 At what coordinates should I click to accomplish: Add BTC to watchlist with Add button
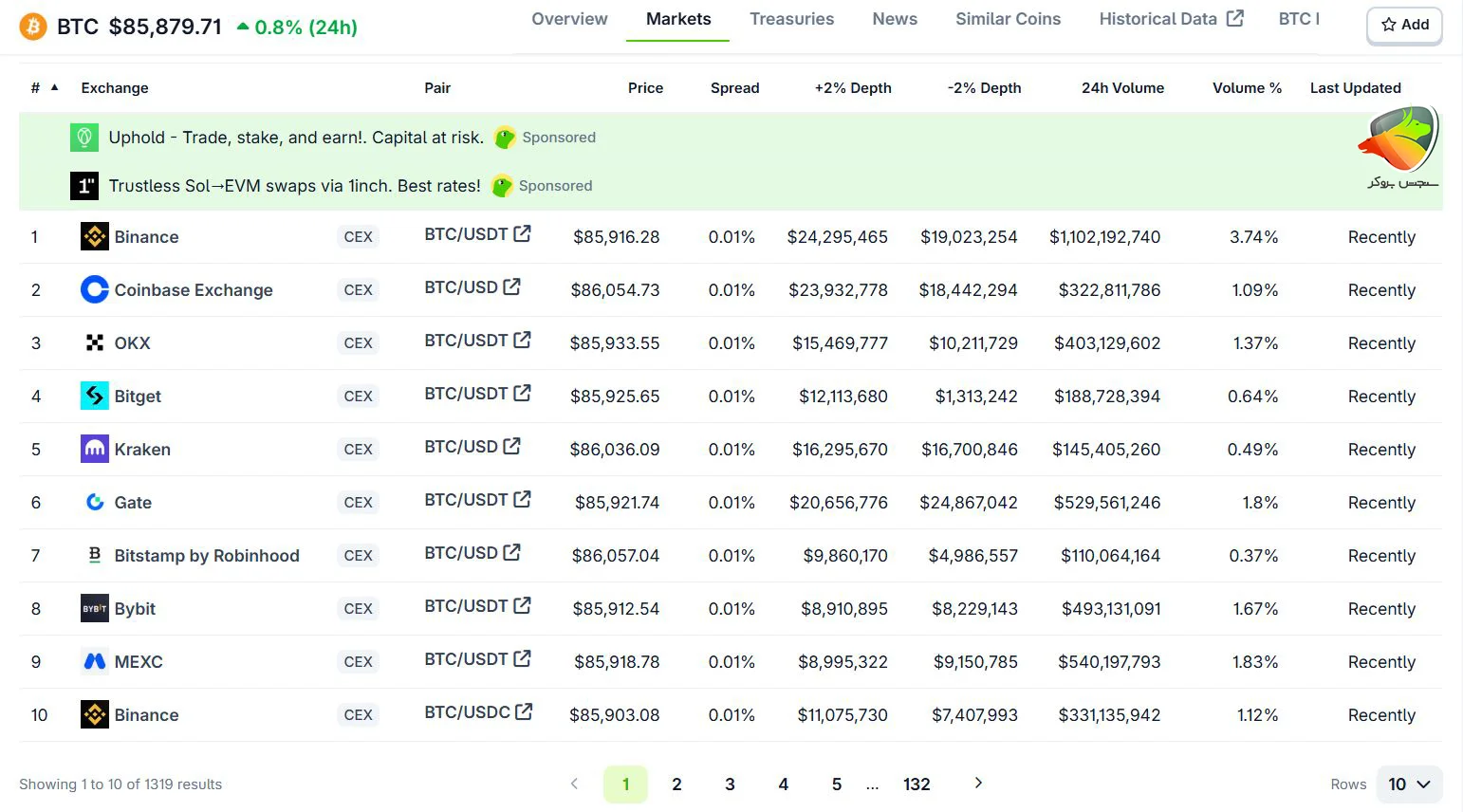tap(1405, 25)
